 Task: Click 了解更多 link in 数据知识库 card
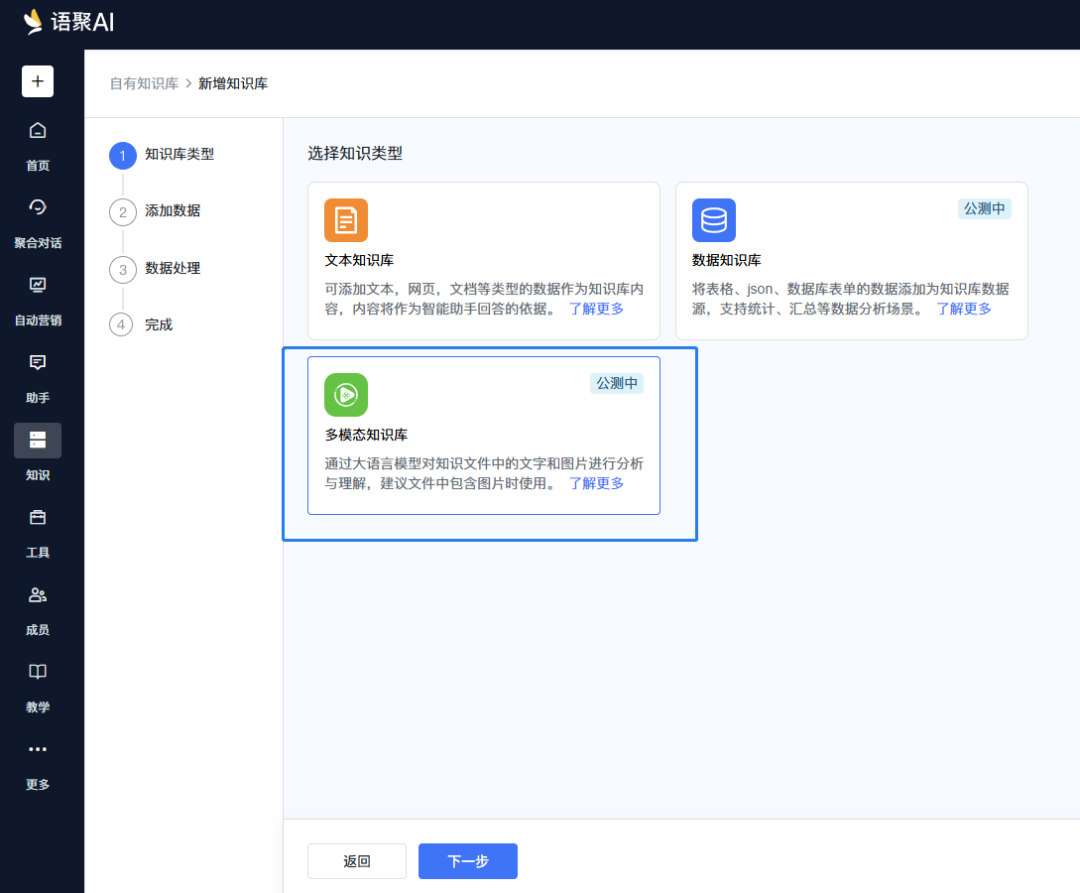click(964, 308)
